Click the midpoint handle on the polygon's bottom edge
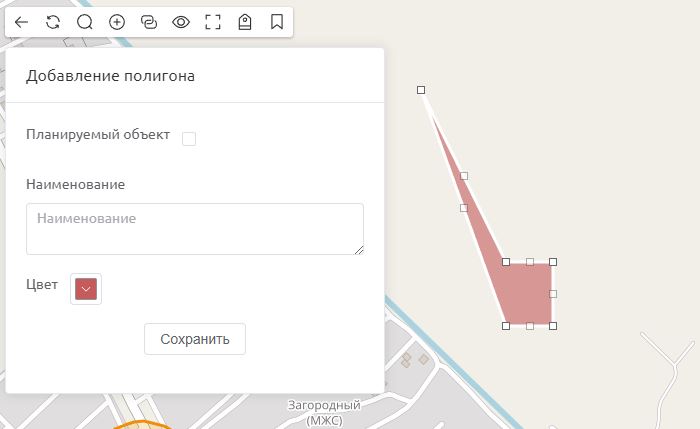Screen dimensions: 700x429 pyautogui.click(x=529, y=326)
